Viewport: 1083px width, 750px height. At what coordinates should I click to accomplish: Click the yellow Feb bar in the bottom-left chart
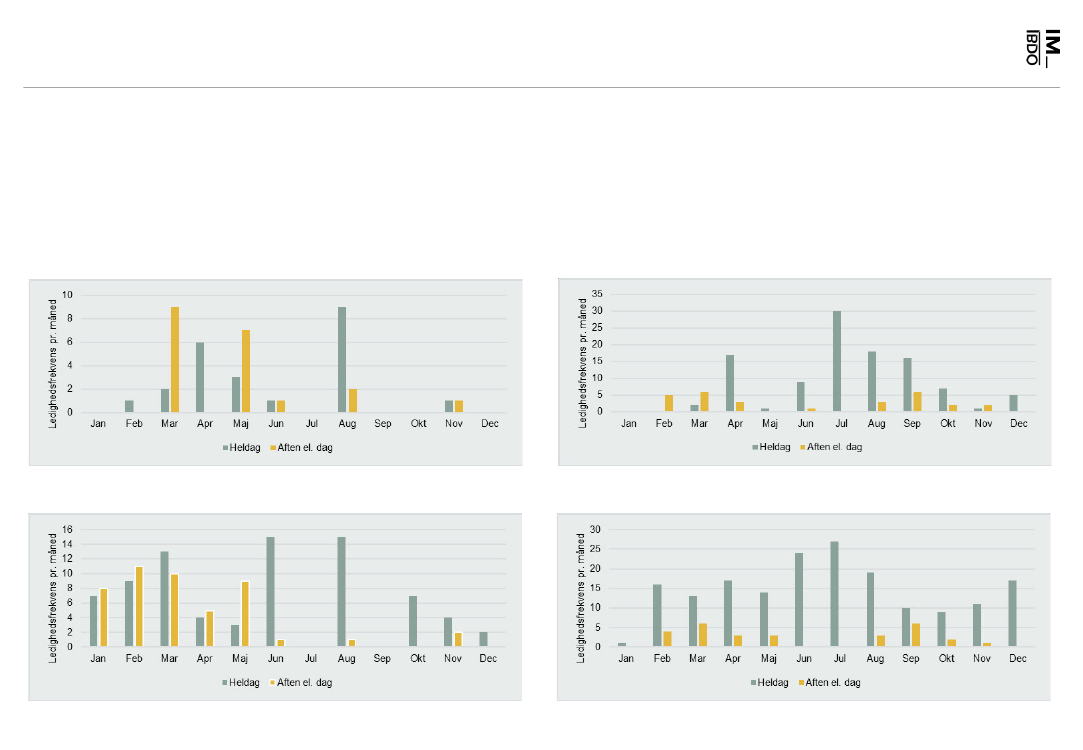coord(139,607)
